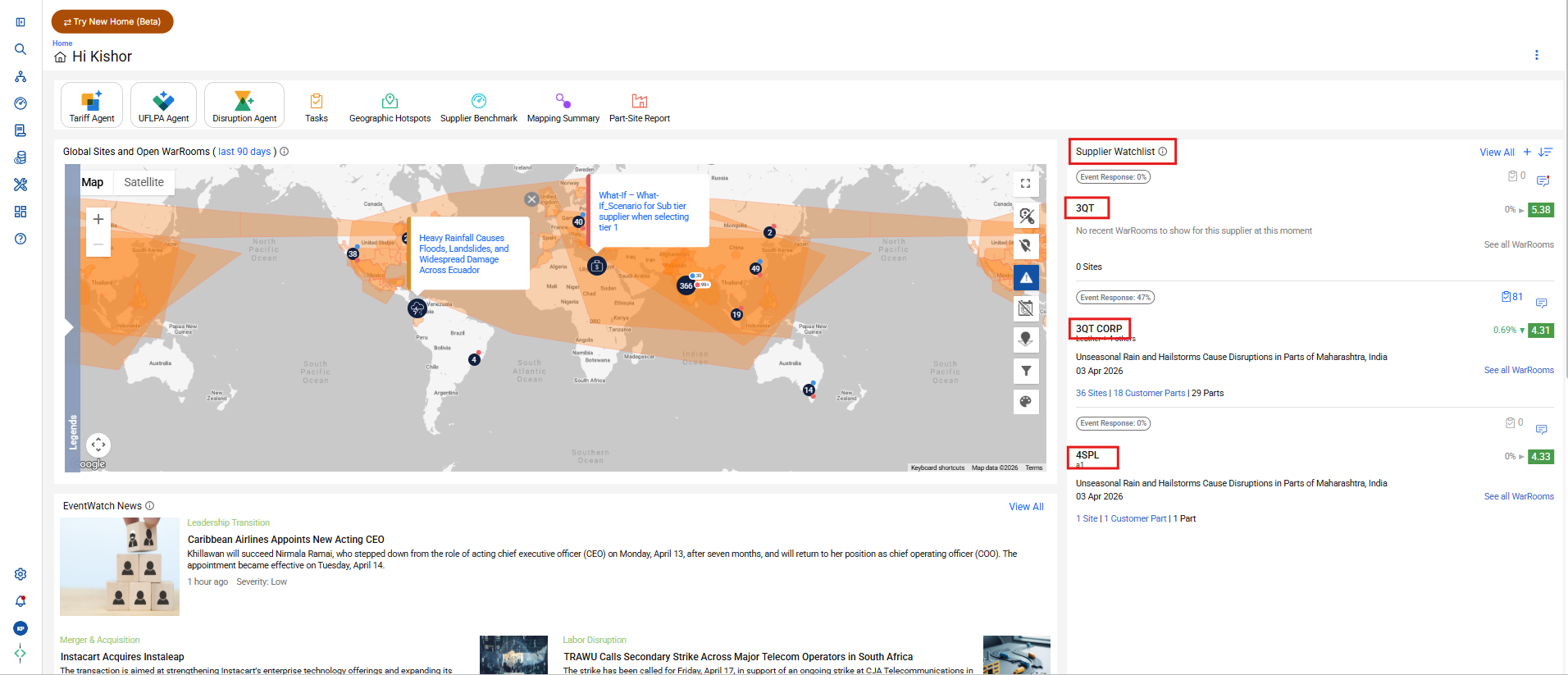Zoom in on the map
Image resolution: width=1568 pixels, height=675 pixels.
coord(98,219)
